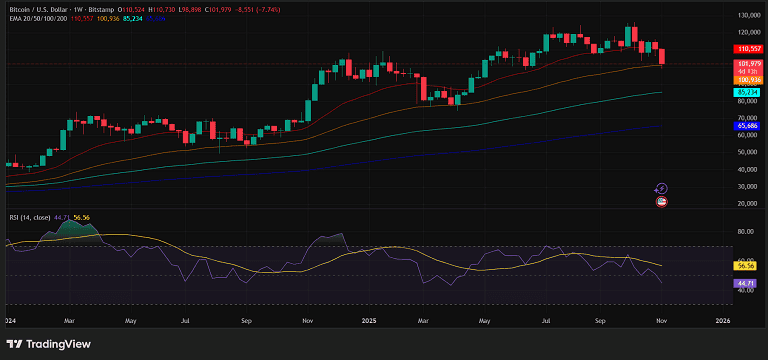Screen dimensions: 768x360
Task: Click the yellow 56.56 RSI axis label
Action: 746,266
